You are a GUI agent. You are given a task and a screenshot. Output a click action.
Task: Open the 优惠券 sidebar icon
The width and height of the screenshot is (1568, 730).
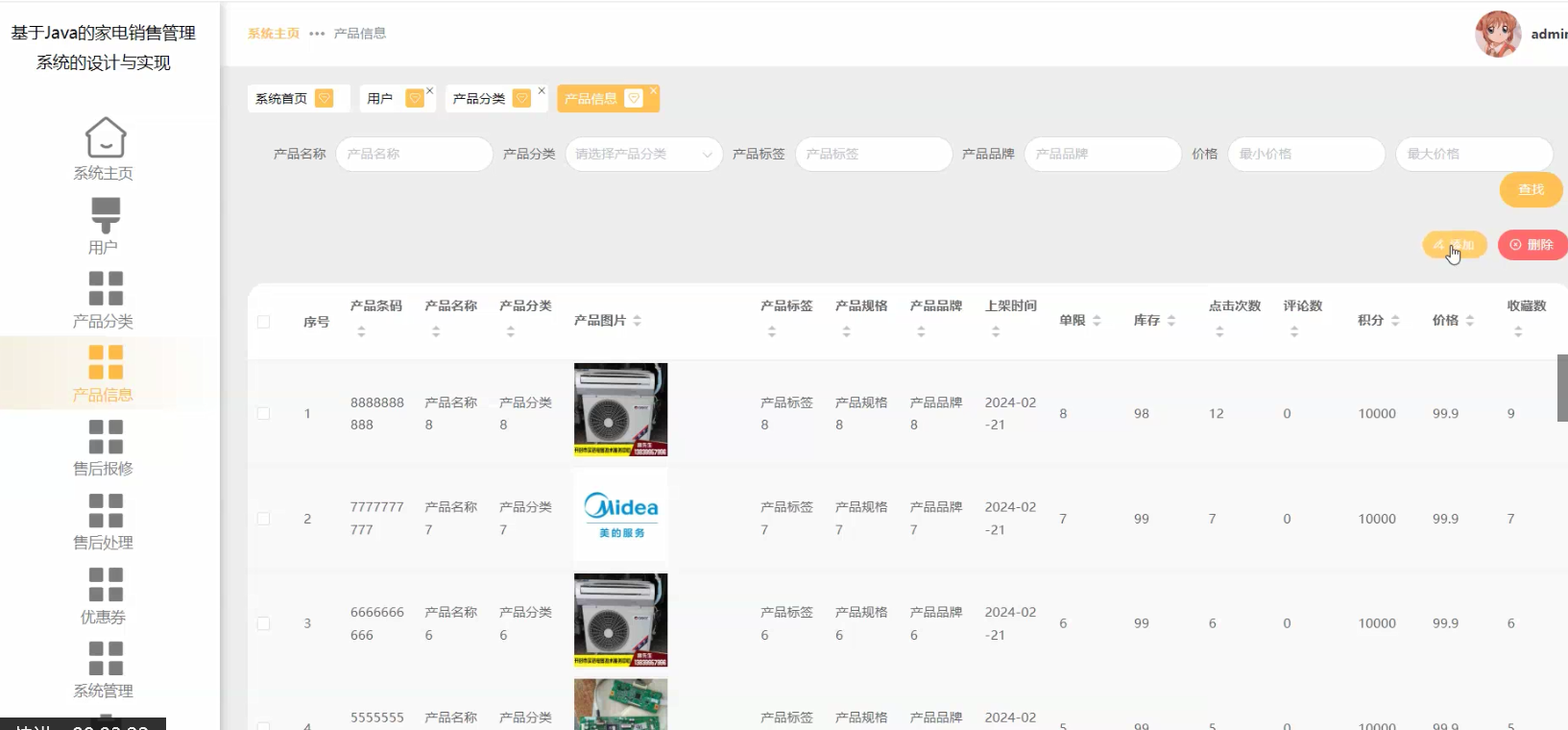(106, 584)
